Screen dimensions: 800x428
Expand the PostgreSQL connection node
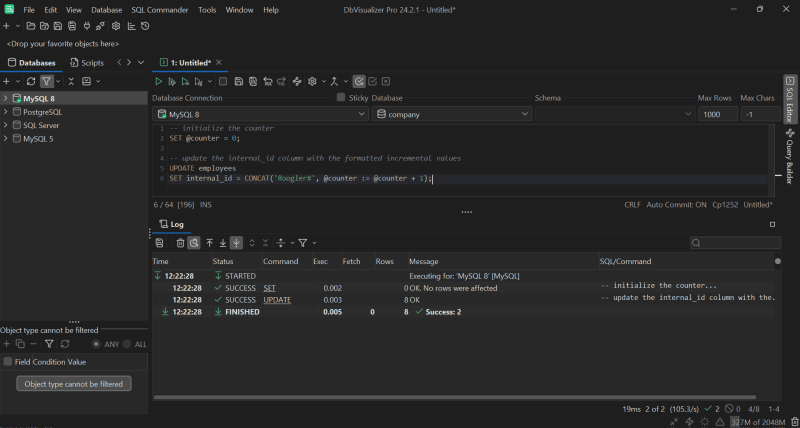click(6, 112)
